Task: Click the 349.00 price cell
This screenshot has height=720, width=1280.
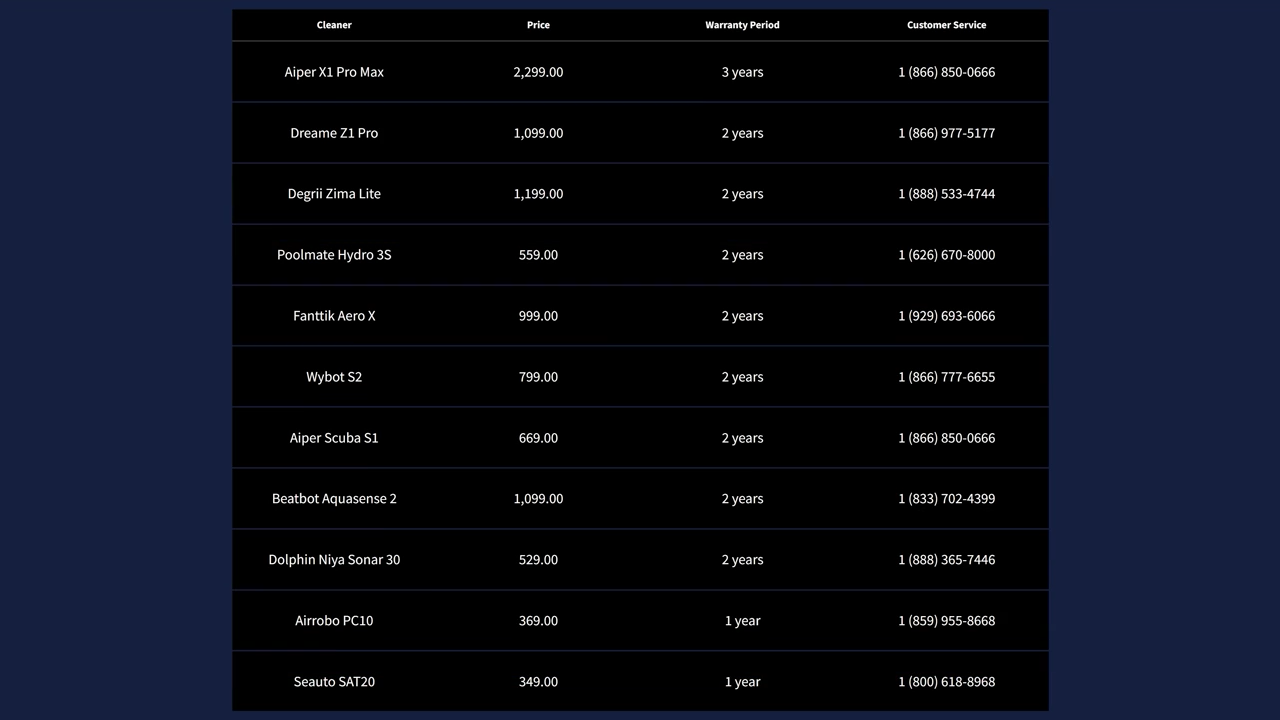Action: click(x=538, y=682)
